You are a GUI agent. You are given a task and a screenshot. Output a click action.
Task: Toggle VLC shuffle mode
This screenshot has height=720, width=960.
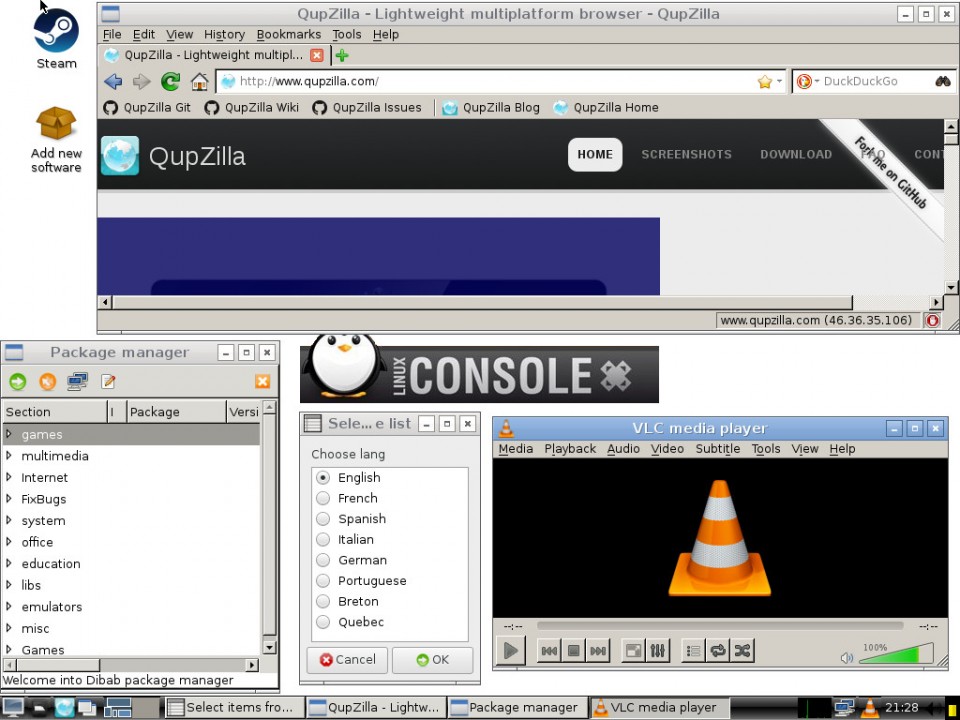[x=743, y=651]
